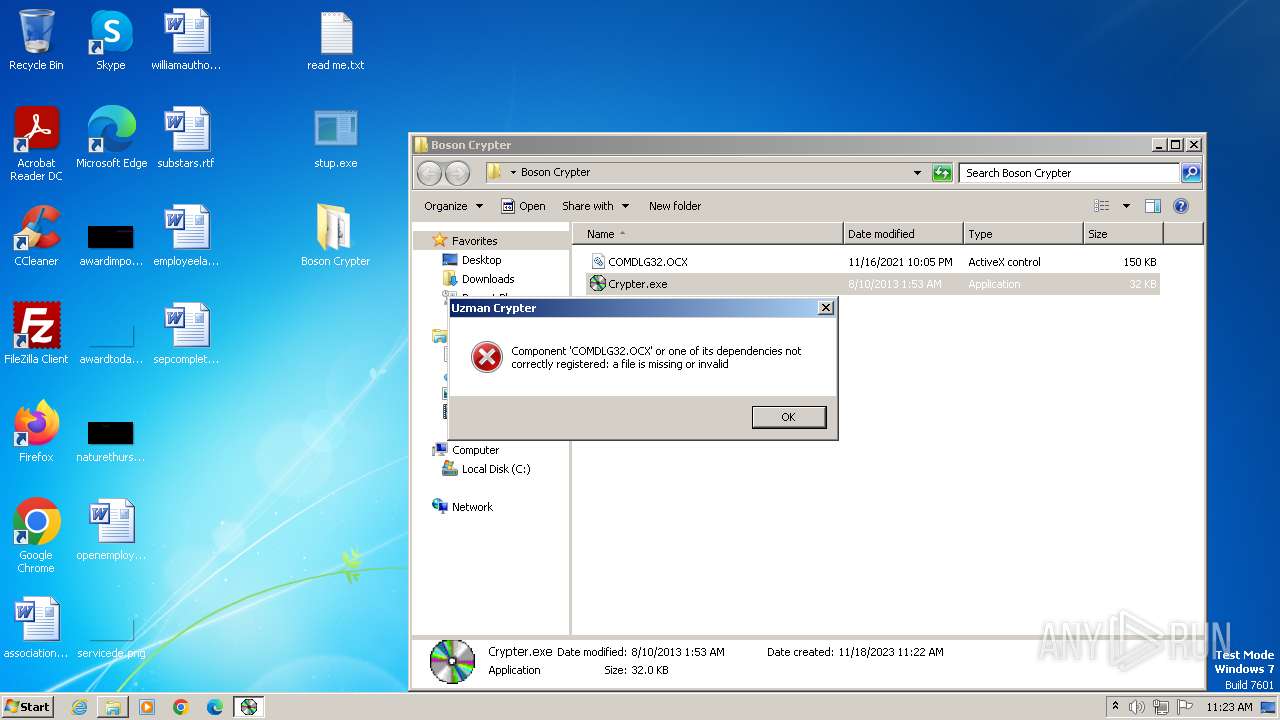
Task: Open the Start menu
Action: [28, 707]
